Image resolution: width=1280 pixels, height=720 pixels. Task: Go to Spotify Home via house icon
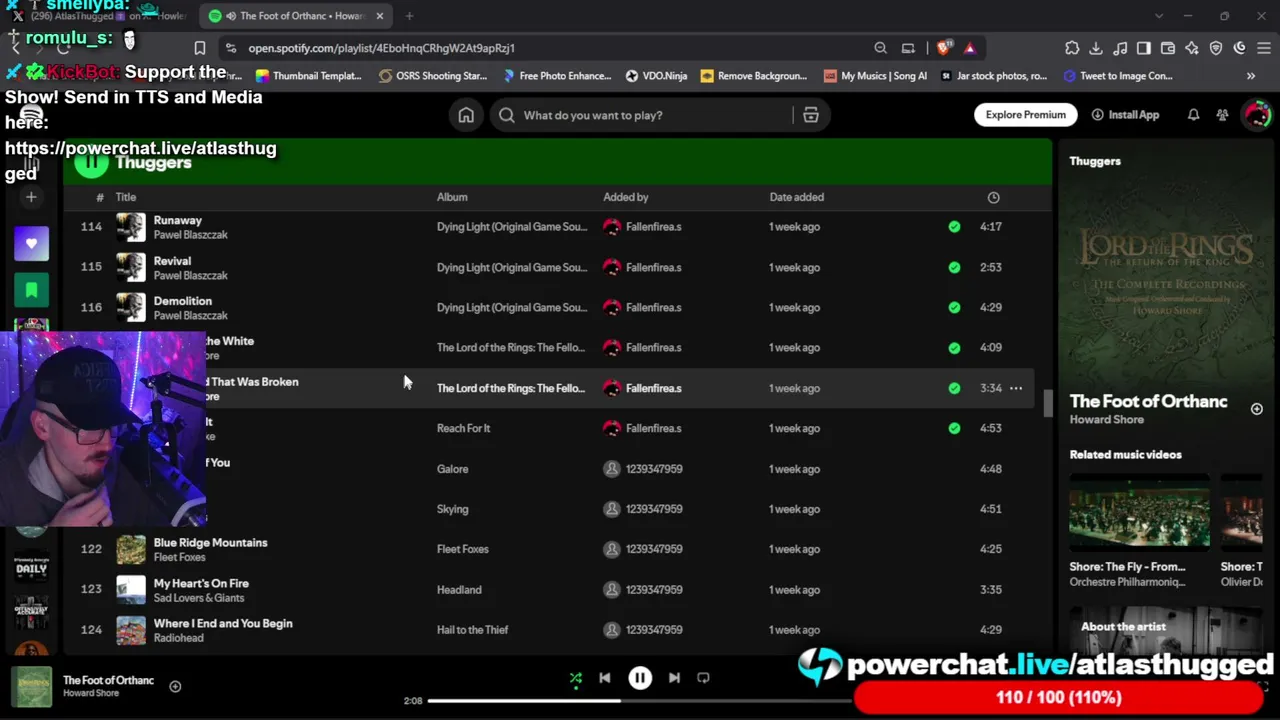click(x=466, y=115)
